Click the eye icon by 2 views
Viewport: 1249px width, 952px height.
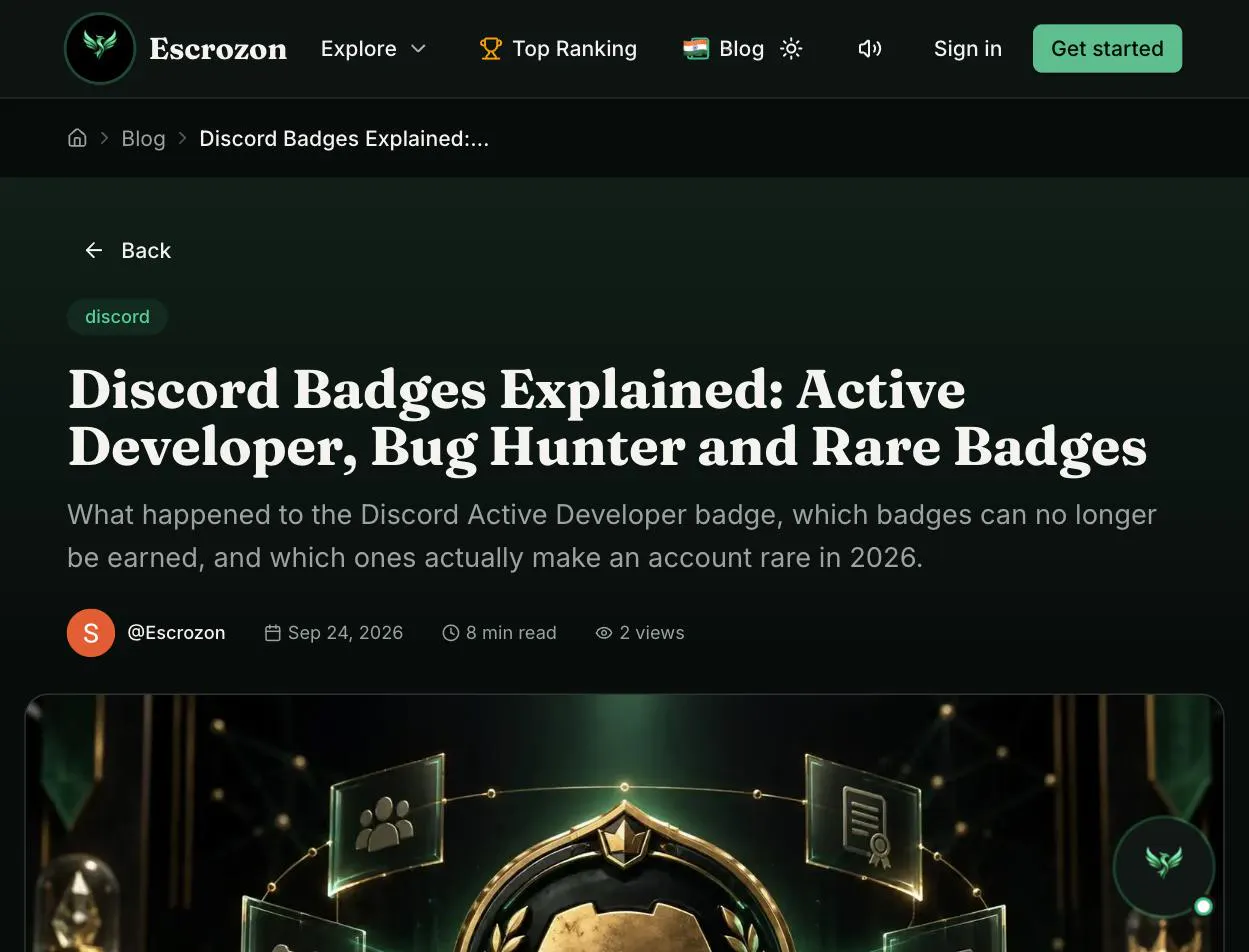coord(604,632)
